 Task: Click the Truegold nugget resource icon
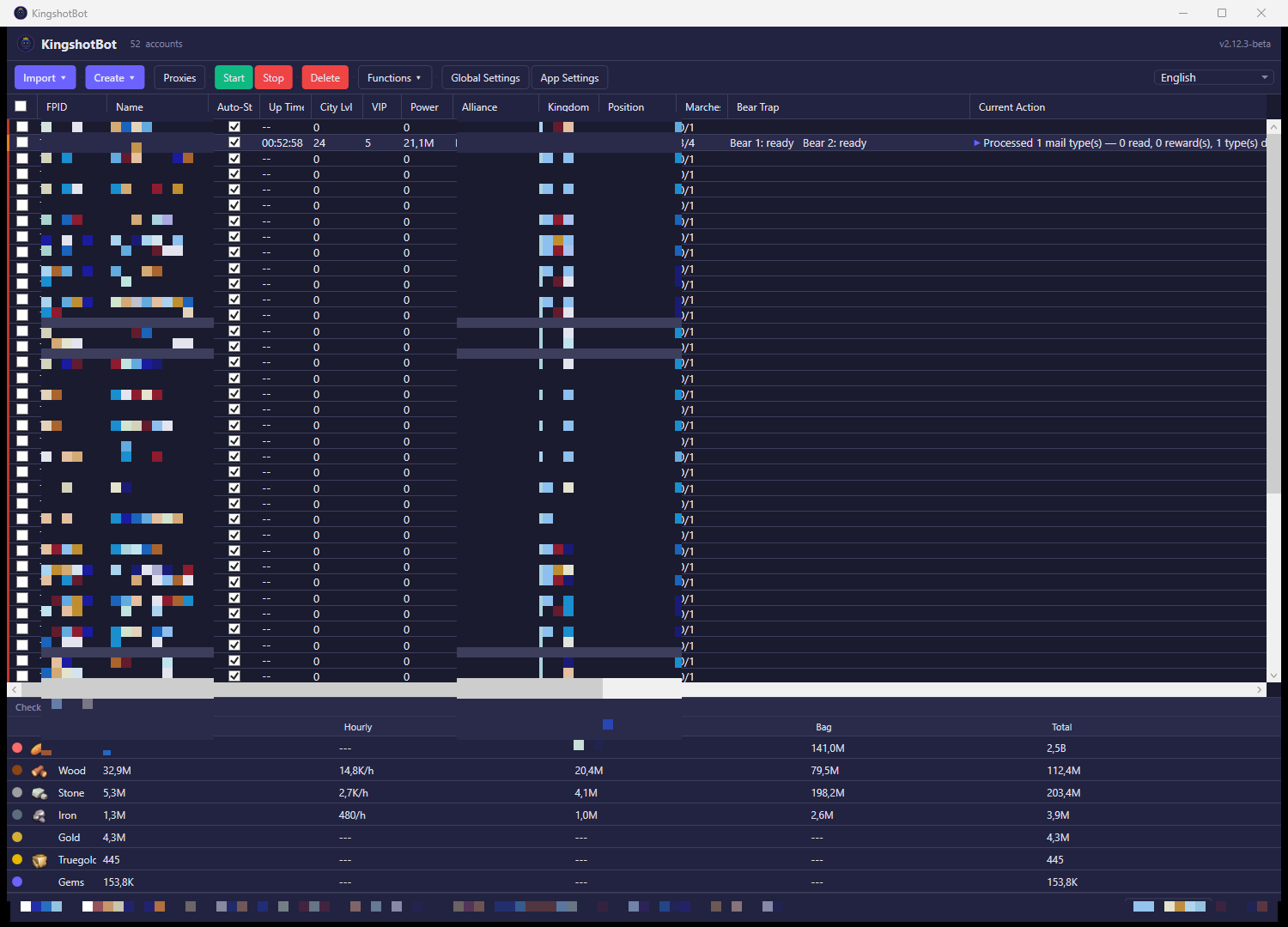39,860
